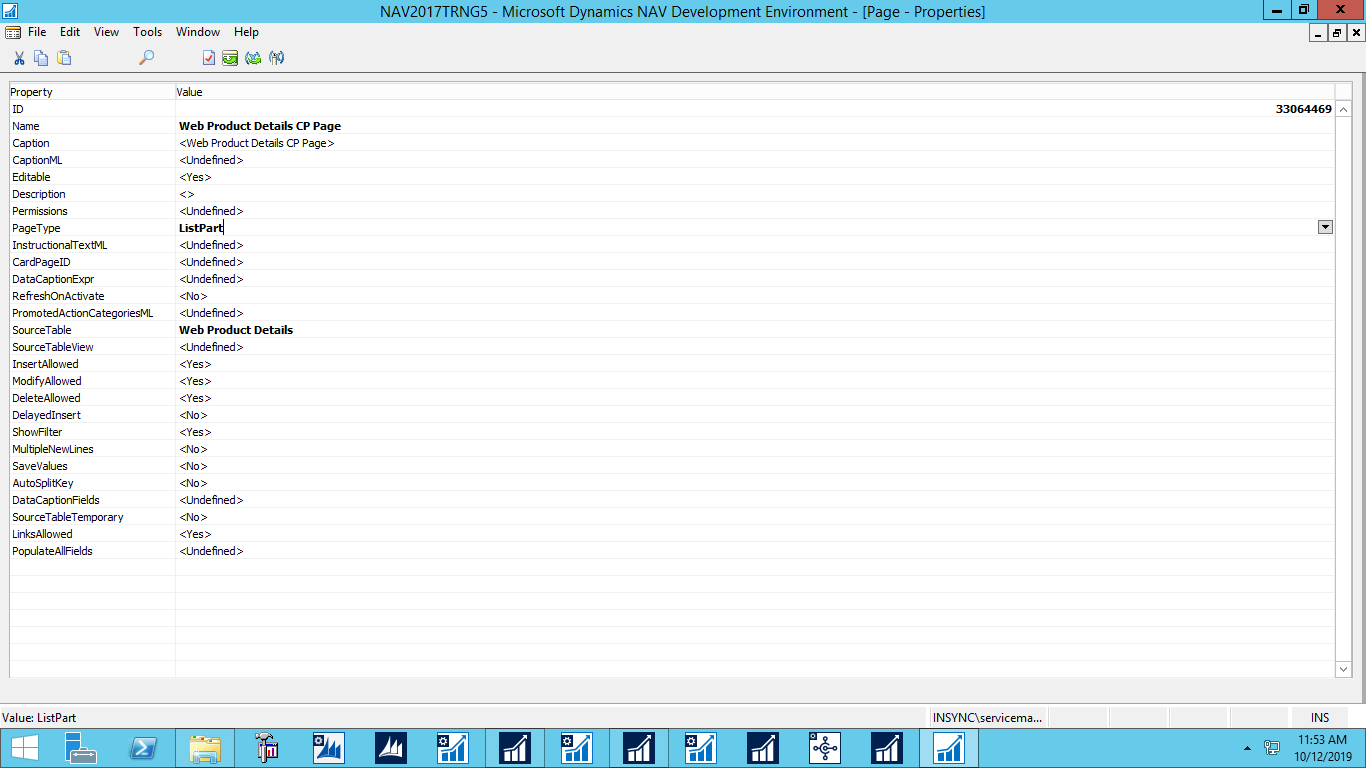
Task: Click the Editable property value field
Action: click(196, 177)
